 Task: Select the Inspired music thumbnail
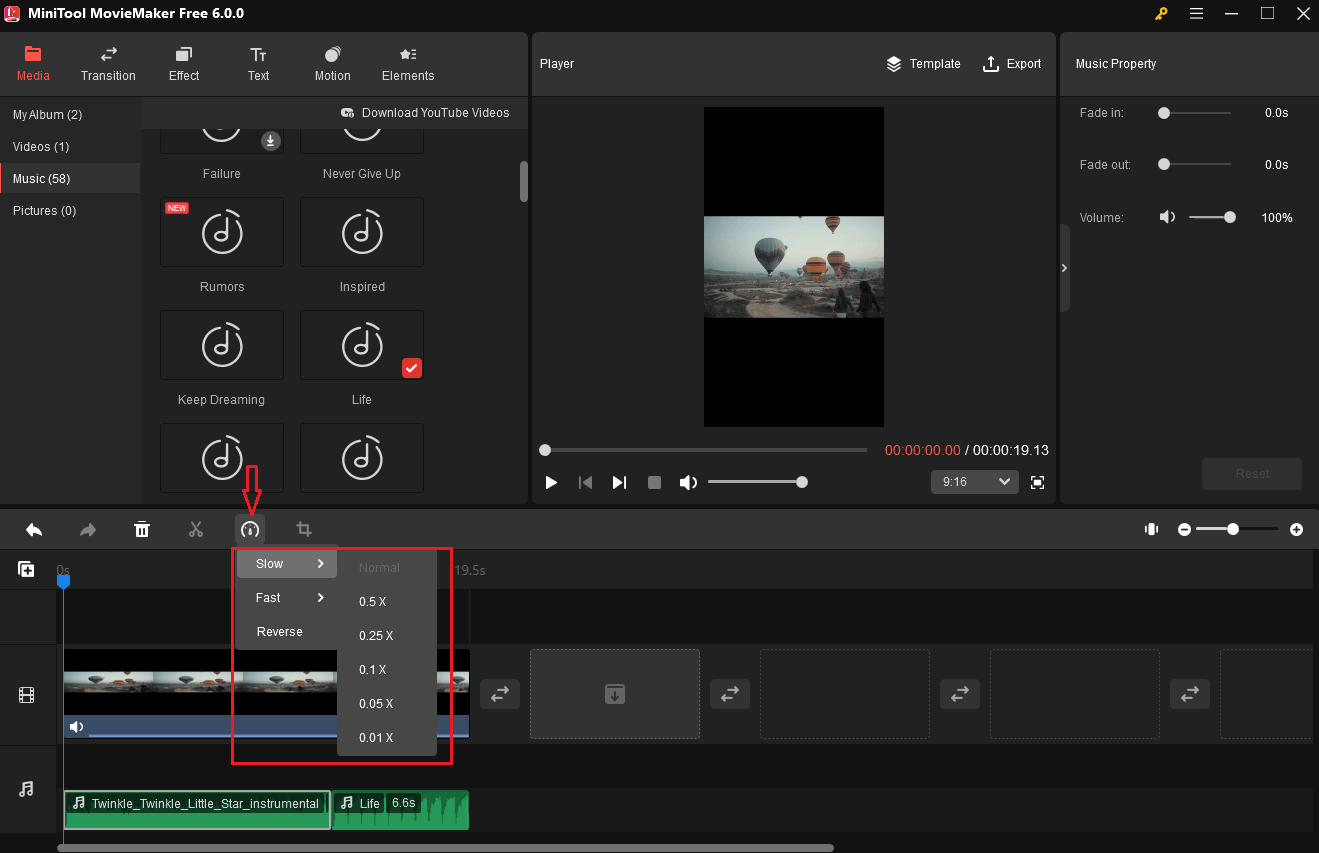362,232
